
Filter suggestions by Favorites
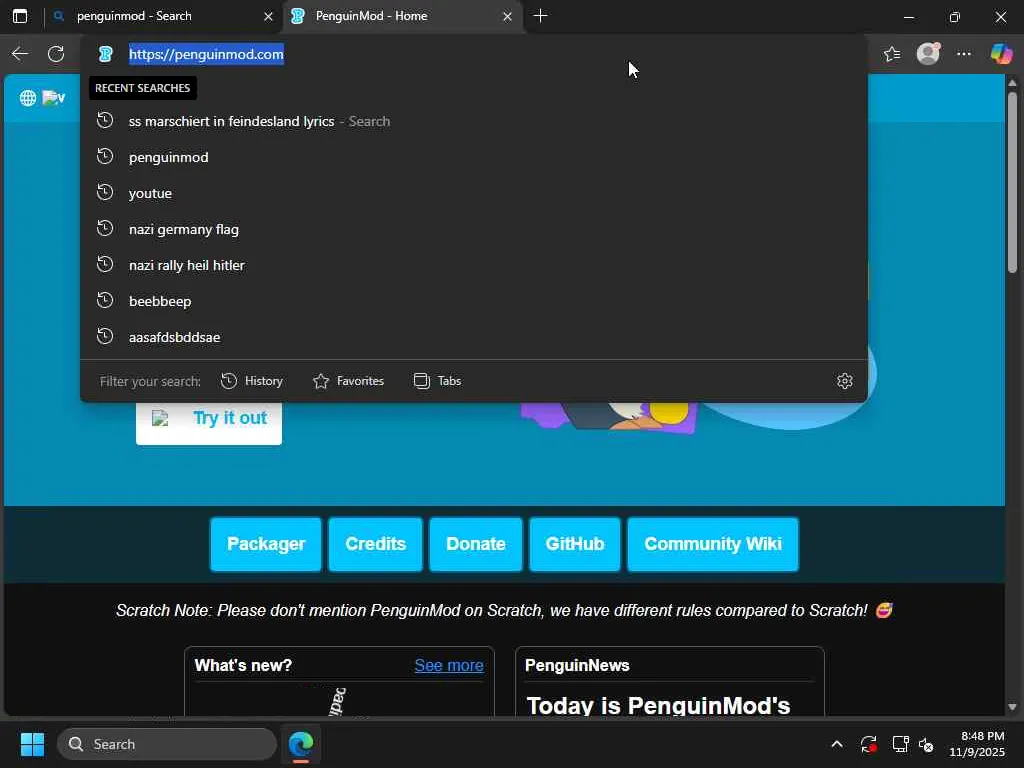point(349,381)
